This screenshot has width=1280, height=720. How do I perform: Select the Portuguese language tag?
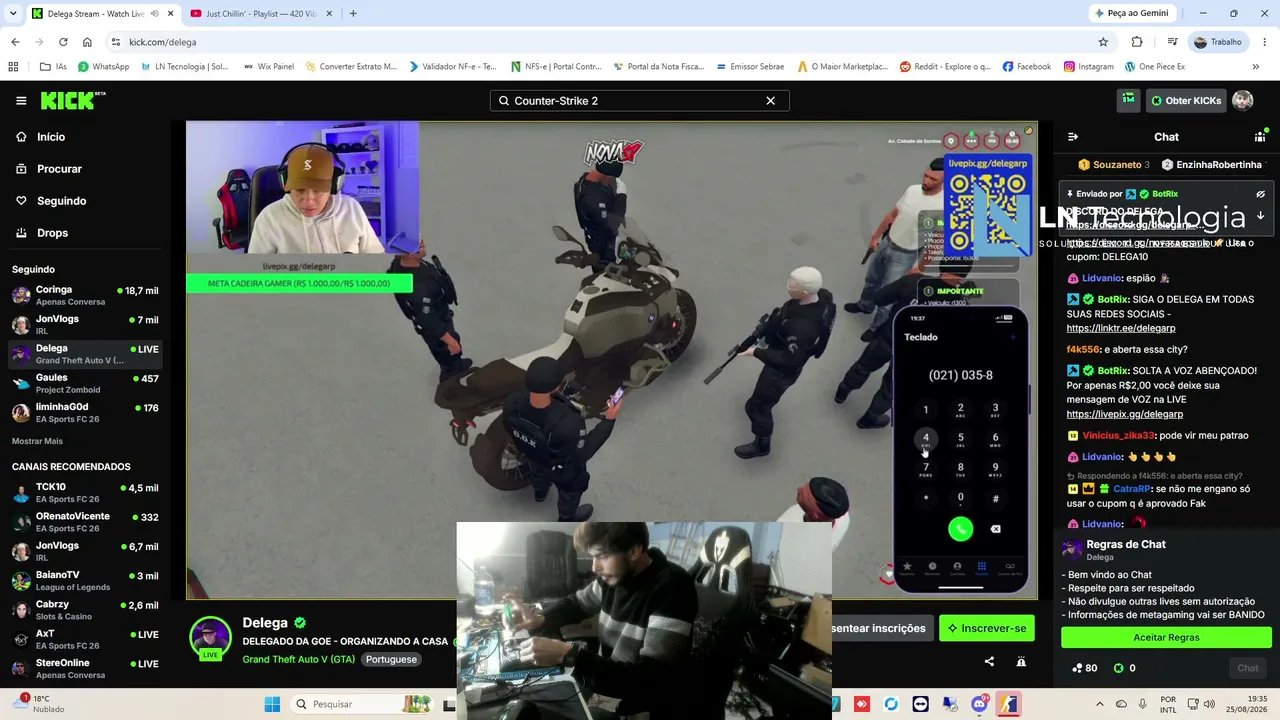click(391, 660)
